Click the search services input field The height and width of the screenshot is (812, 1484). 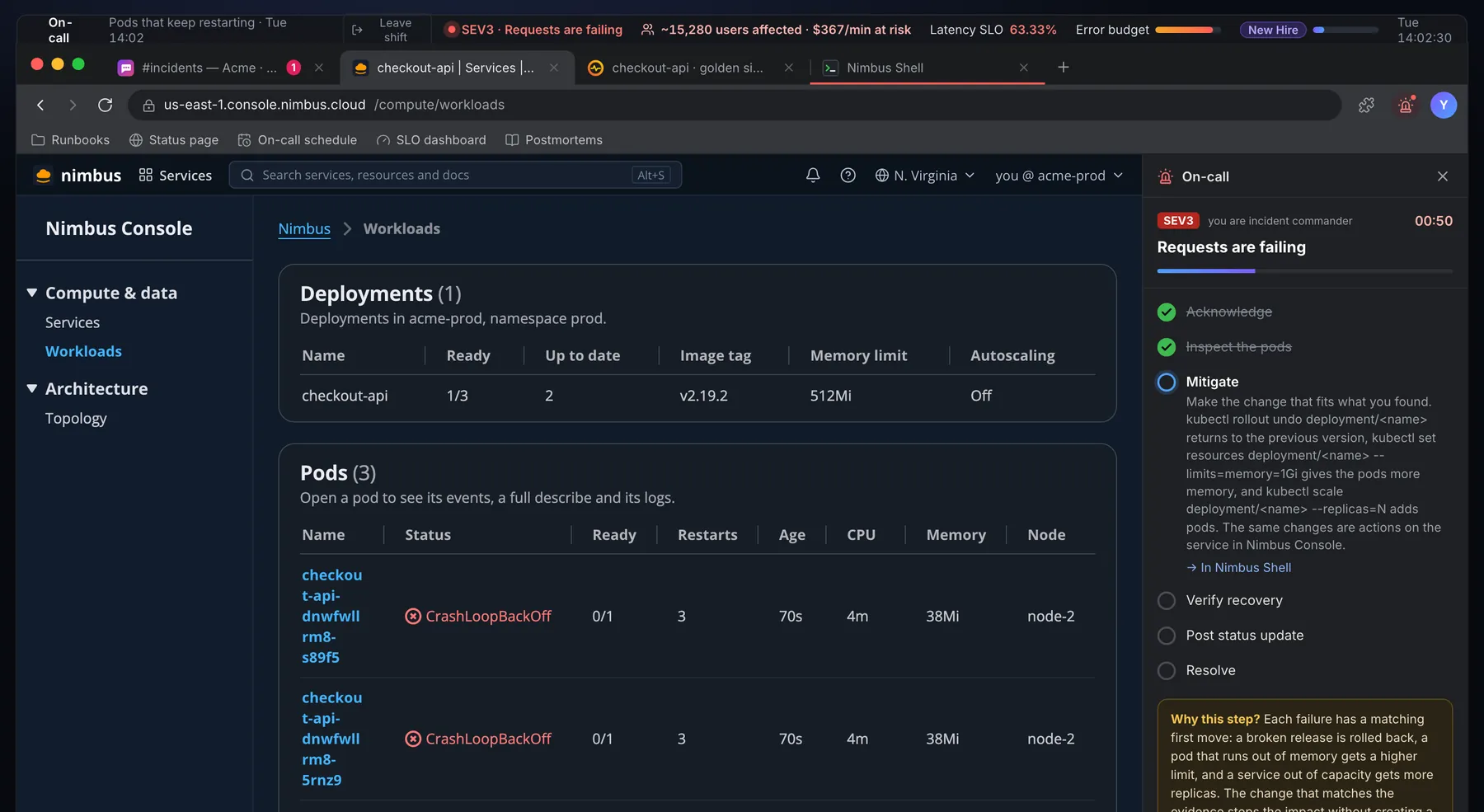point(455,175)
